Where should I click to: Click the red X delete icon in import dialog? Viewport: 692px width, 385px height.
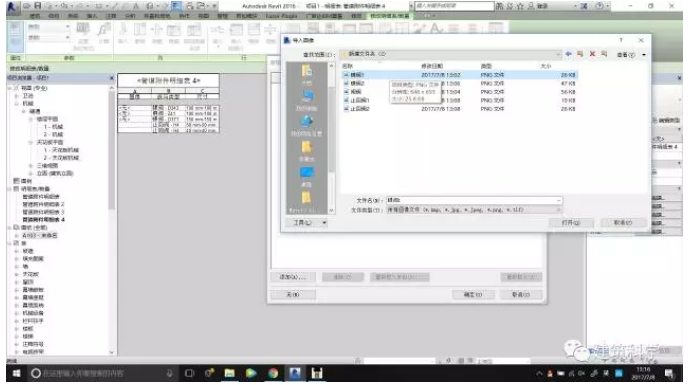[x=592, y=54]
